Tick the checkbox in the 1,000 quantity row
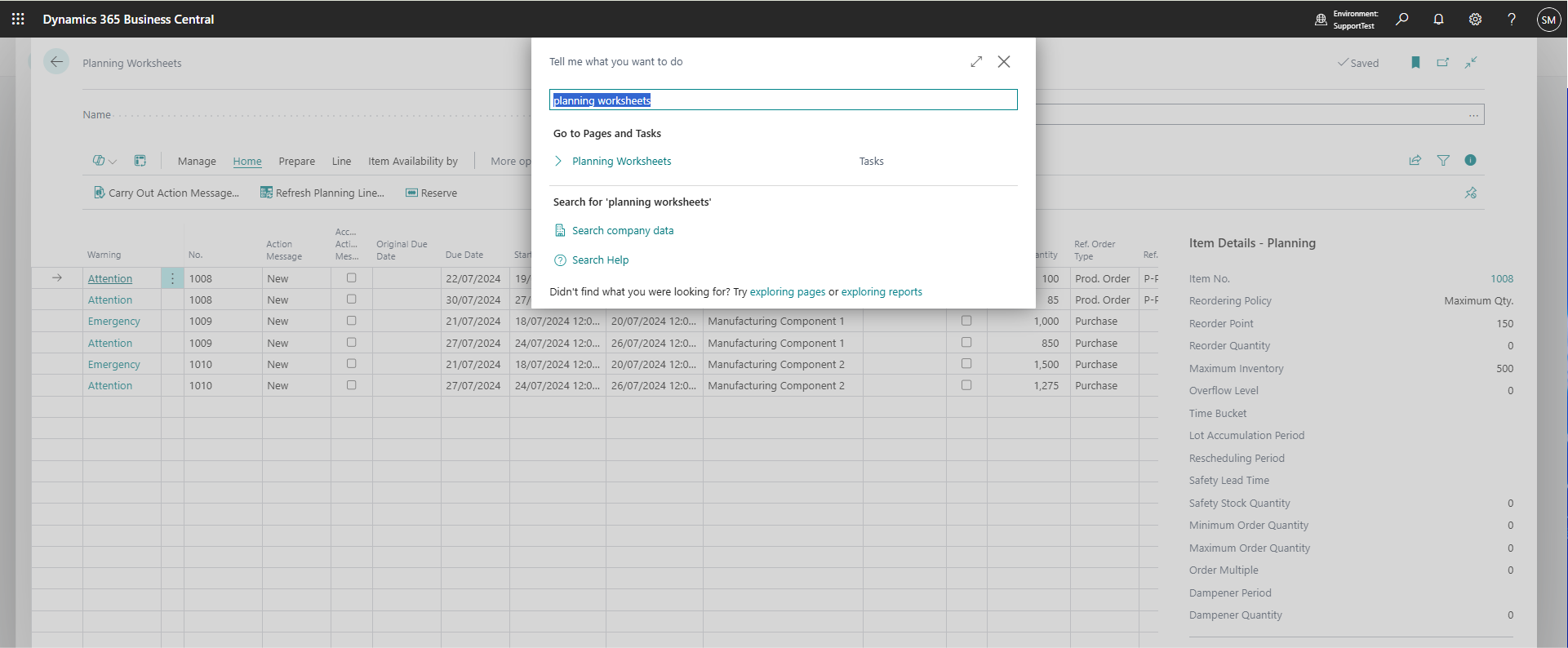 click(966, 321)
